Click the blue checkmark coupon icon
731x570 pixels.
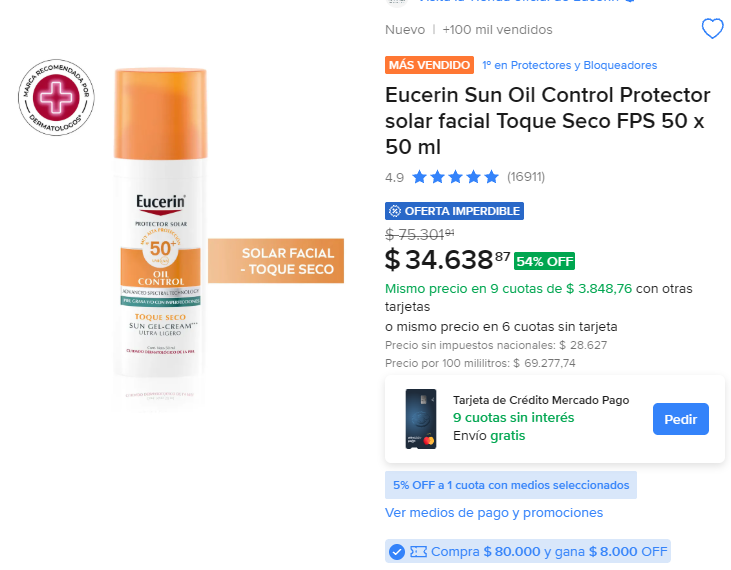[x=397, y=552]
